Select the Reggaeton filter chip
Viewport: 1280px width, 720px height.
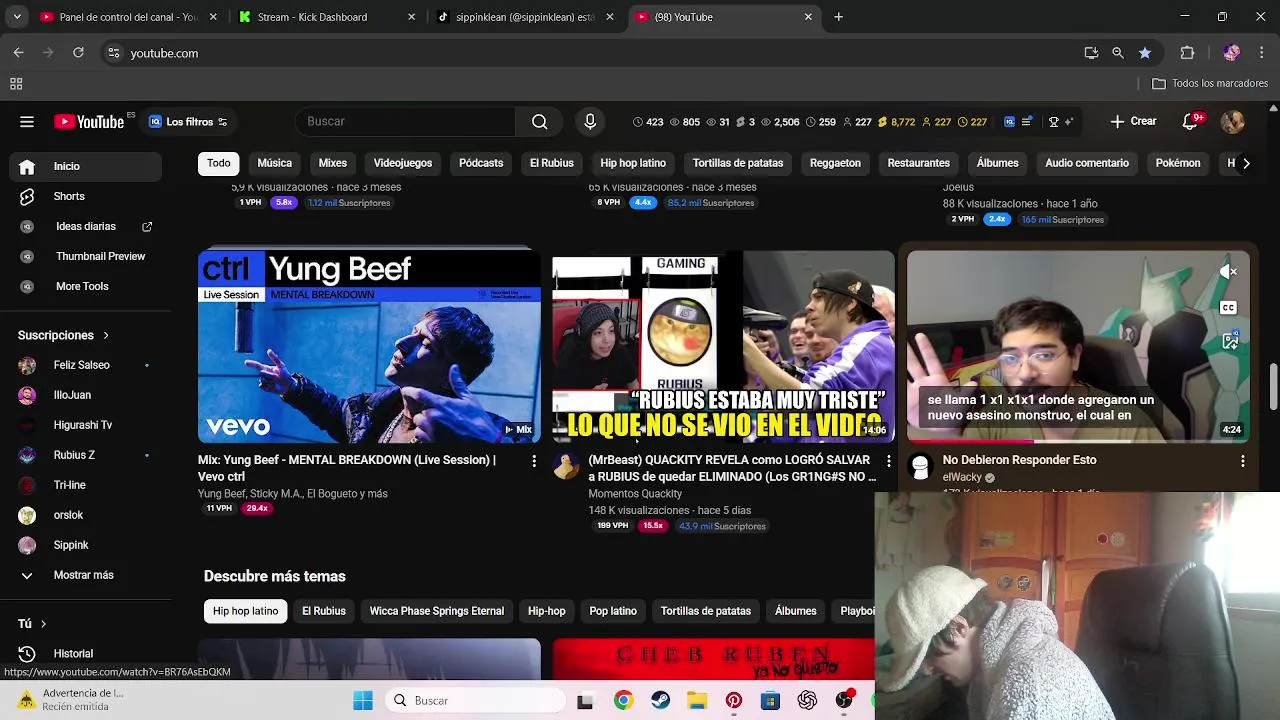click(835, 163)
